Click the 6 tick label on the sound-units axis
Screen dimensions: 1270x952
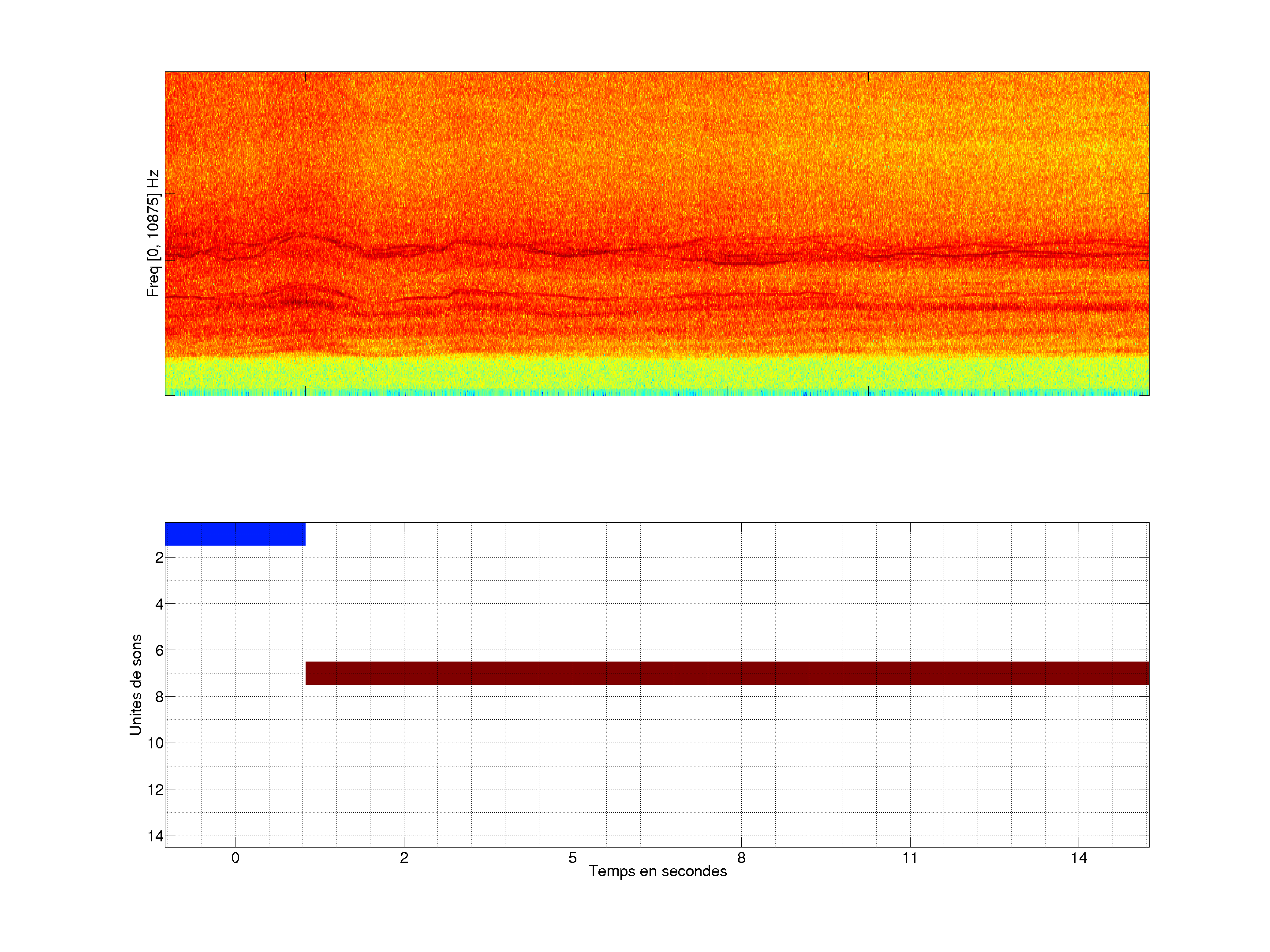(159, 651)
